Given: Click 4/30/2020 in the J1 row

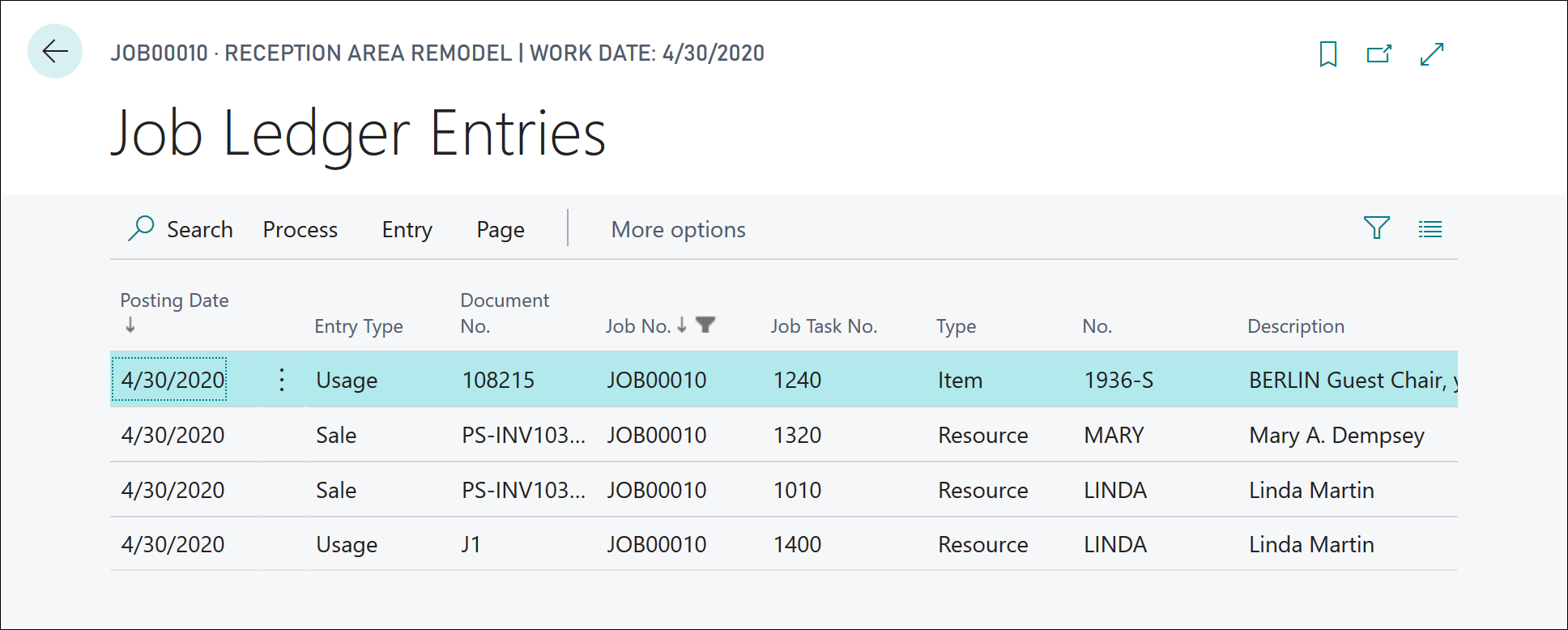Looking at the screenshot, I should point(173,544).
